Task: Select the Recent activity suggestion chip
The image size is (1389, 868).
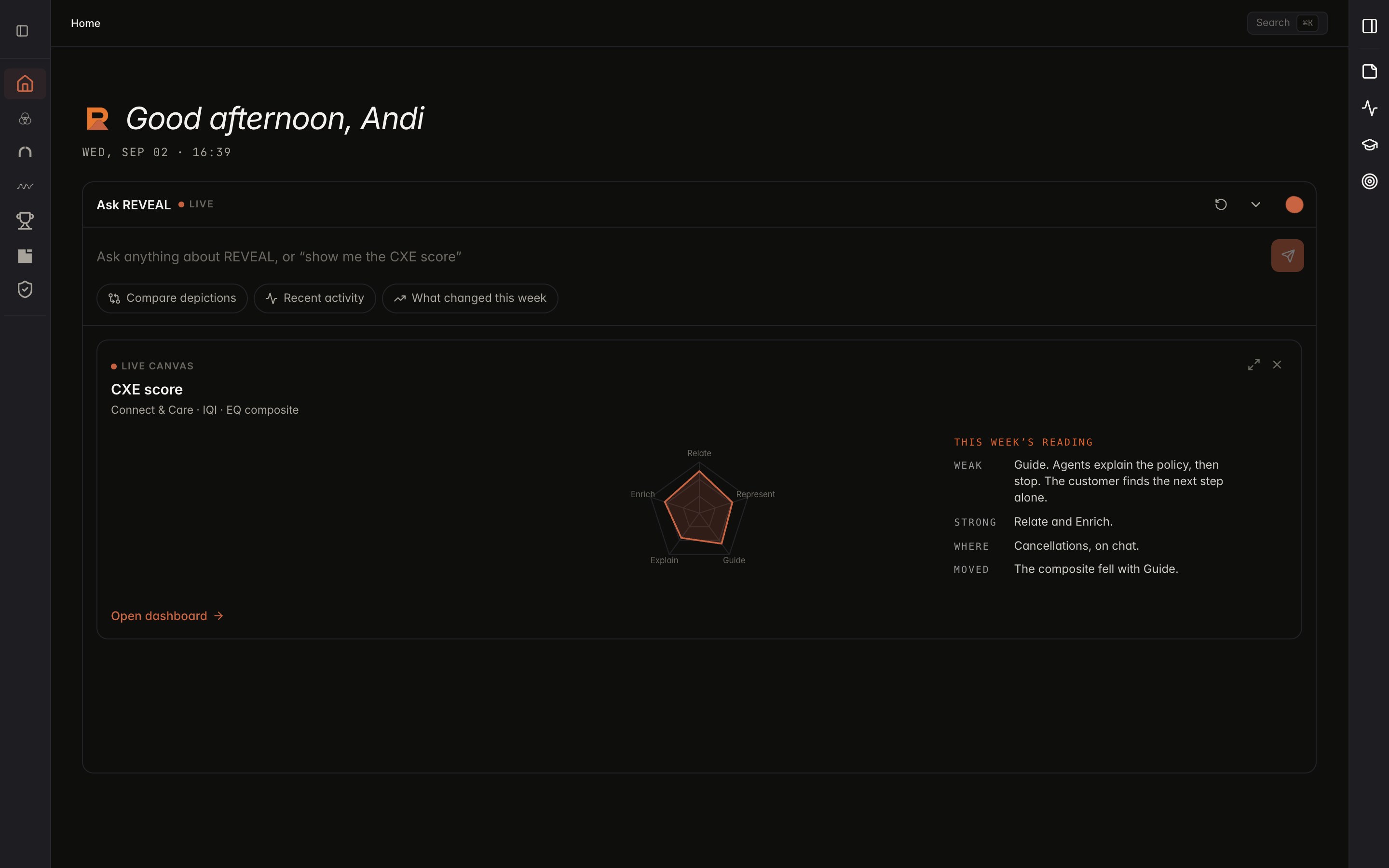Action: [314, 298]
